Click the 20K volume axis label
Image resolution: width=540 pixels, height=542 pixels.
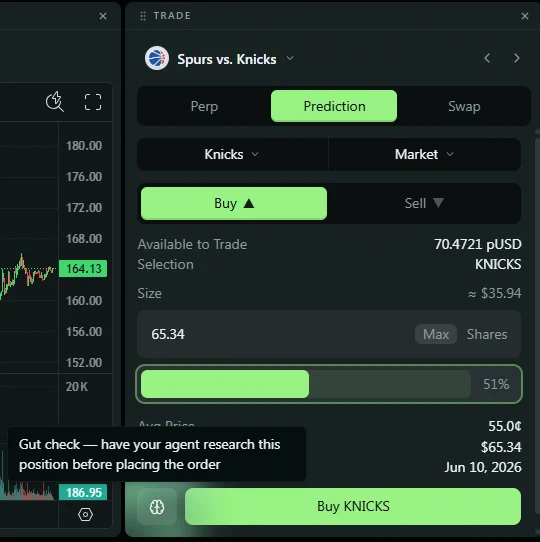pyautogui.click(x=77, y=386)
